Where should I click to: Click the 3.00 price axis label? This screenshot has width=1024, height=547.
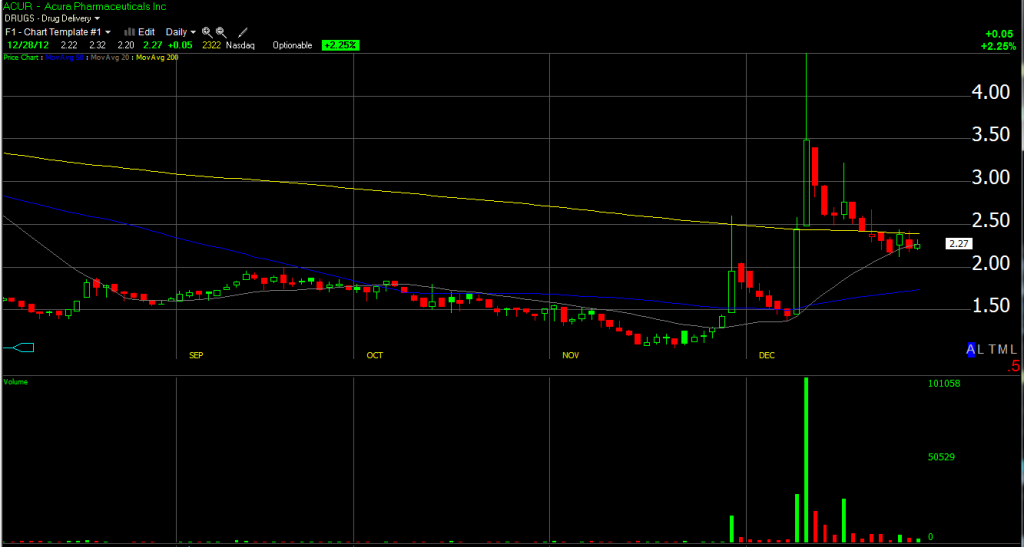tap(990, 178)
